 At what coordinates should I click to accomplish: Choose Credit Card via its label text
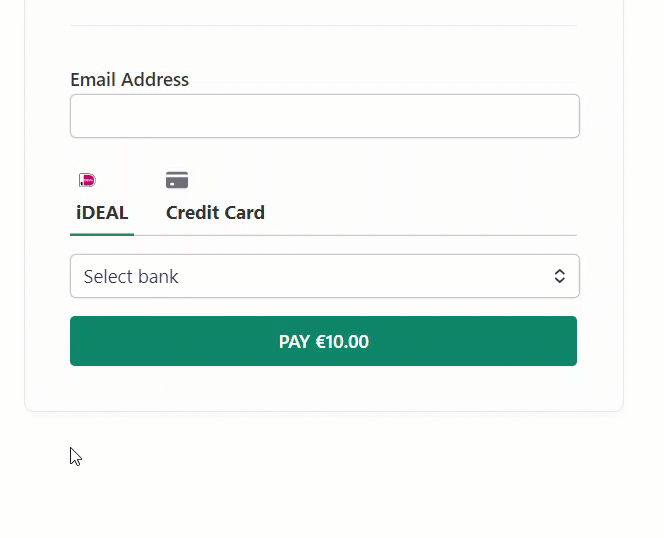tap(215, 213)
